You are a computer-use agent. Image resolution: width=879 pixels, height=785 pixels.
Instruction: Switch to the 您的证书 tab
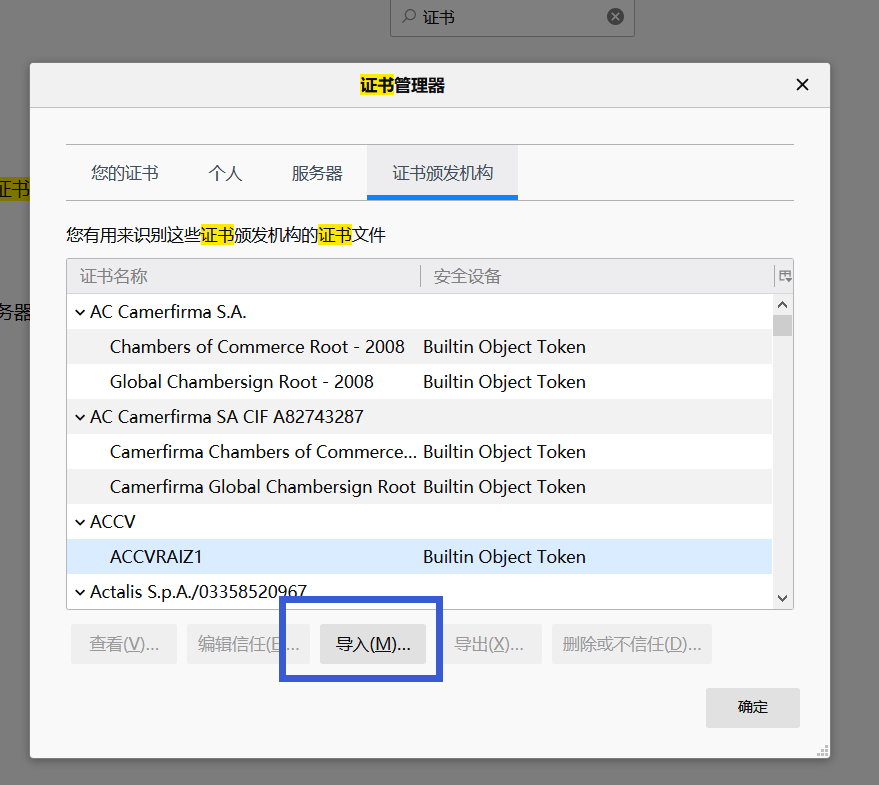(x=124, y=172)
